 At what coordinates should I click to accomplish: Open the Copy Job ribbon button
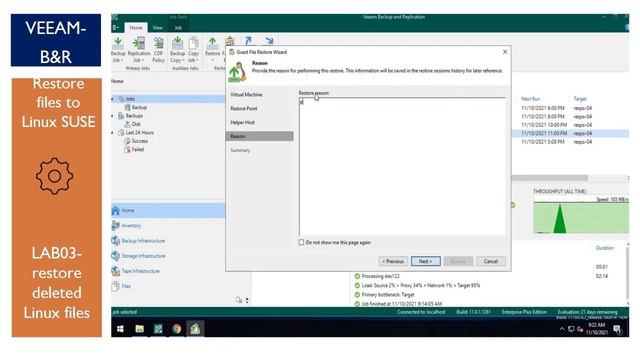click(x=193, y=50)
